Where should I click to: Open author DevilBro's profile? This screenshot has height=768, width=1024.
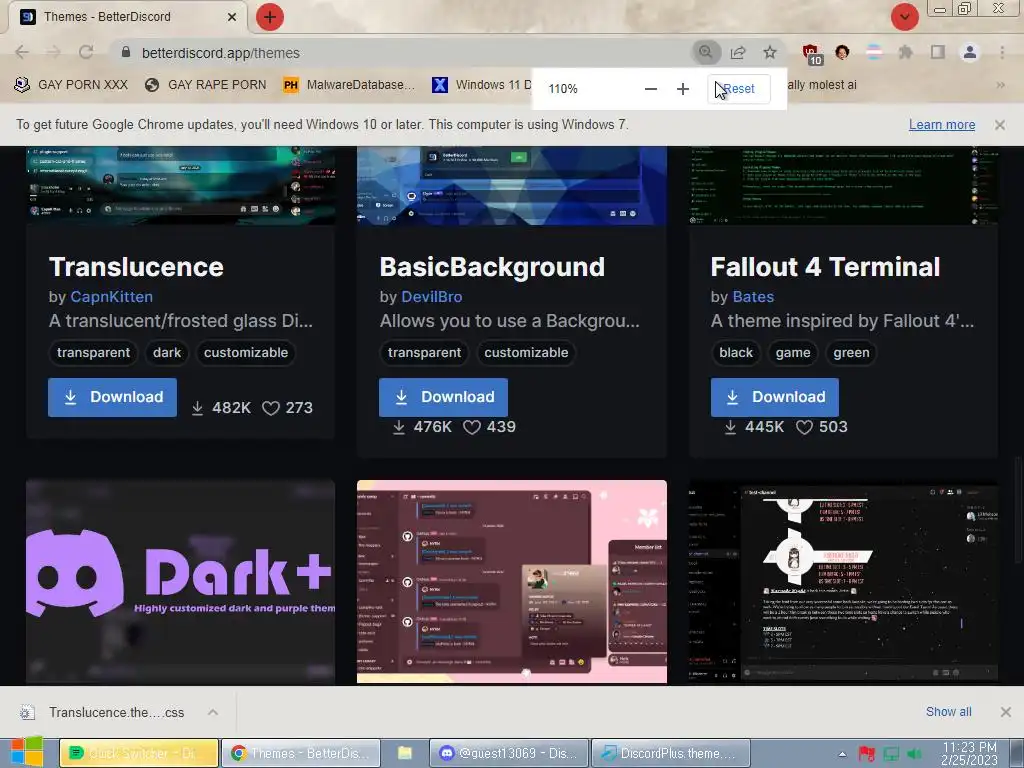pyautogui.click(x=432, y=297)
